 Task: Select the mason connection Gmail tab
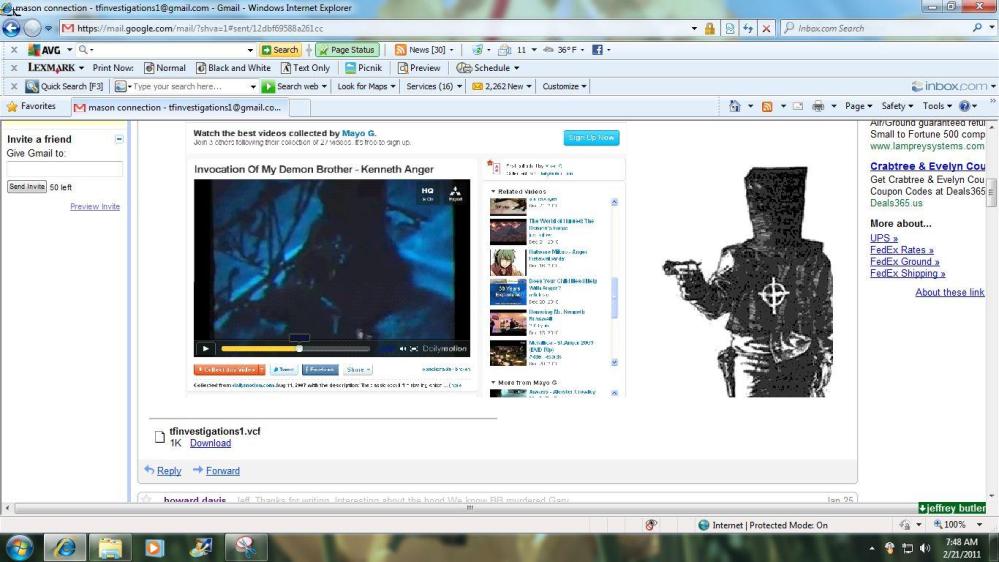(x=180, y=107)
